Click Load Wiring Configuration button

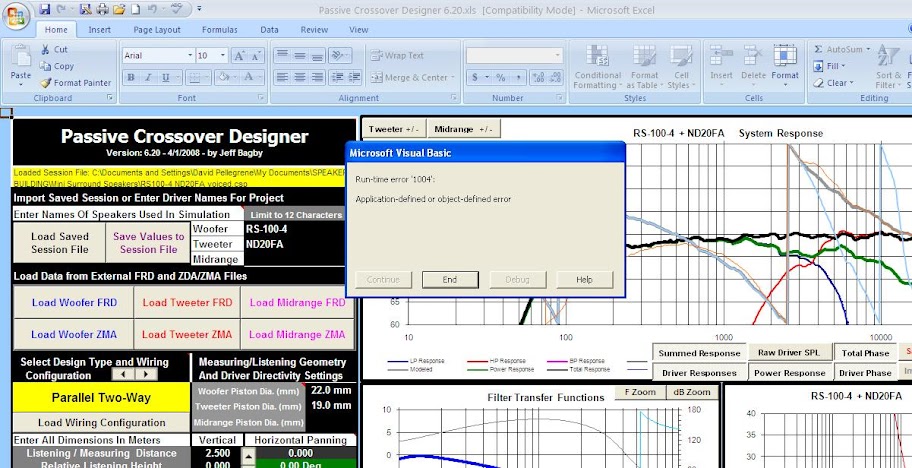[x=101, y=423]
